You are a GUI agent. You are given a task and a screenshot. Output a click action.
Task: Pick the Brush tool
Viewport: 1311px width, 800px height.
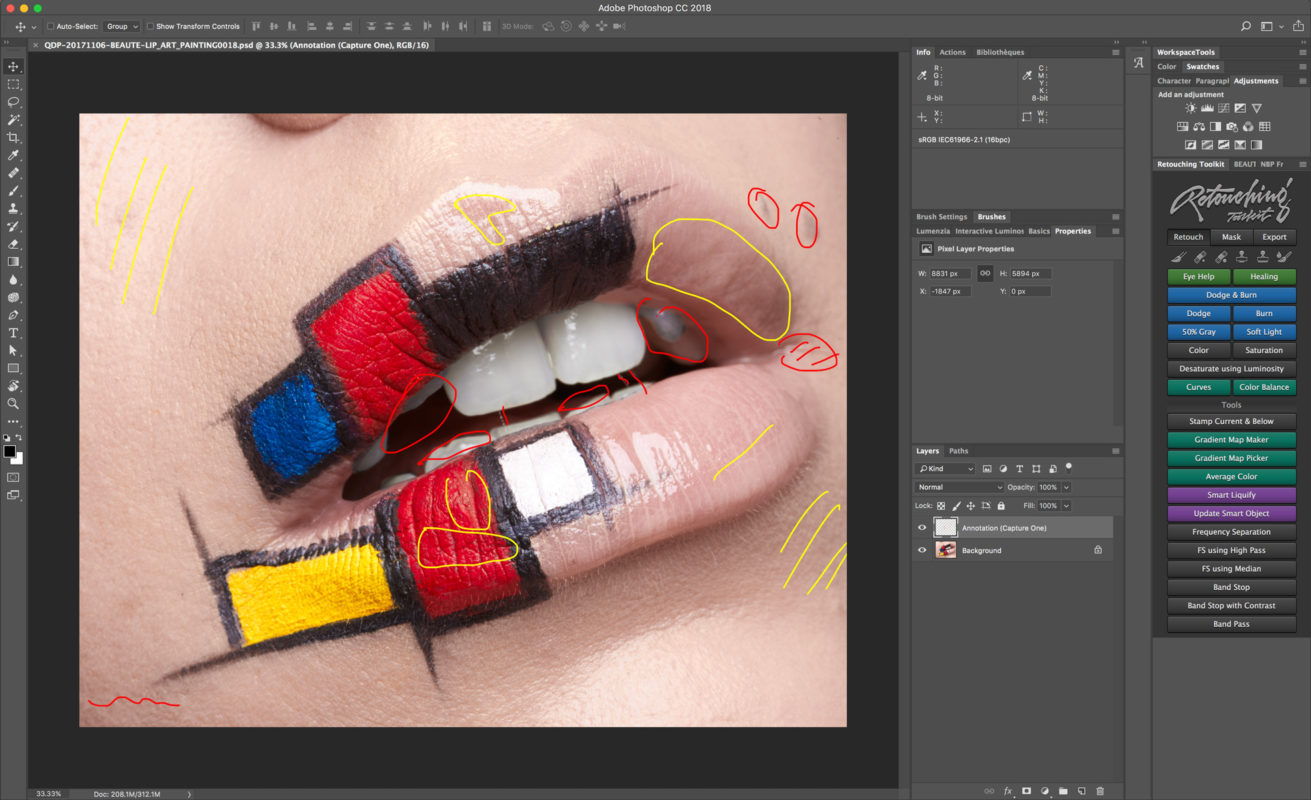[14, 190]
